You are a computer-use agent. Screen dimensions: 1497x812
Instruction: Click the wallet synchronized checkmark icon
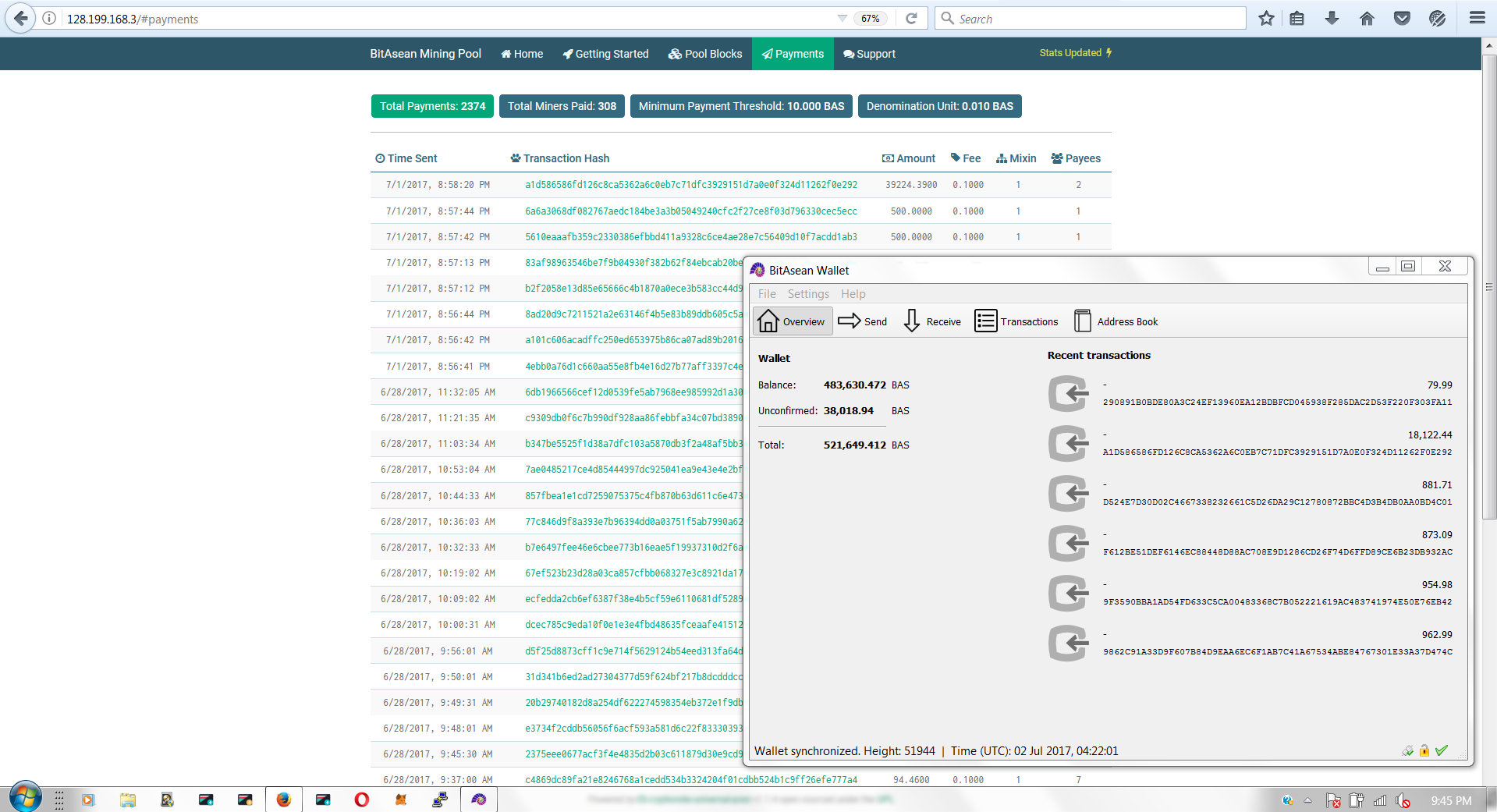(1442, 750)
